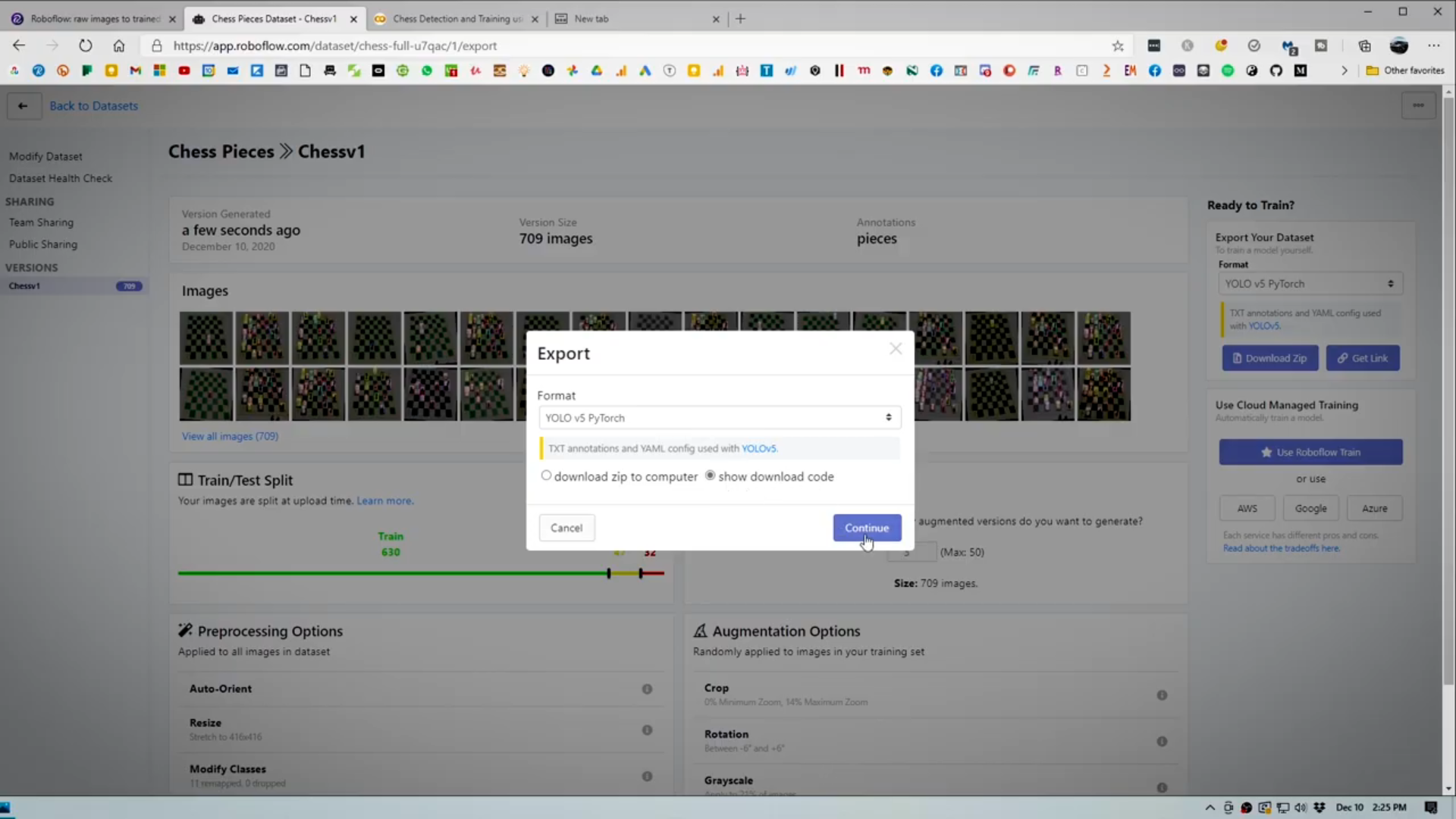Choose the Azure training option
1456x819 pixels.
pos(1374,508)
